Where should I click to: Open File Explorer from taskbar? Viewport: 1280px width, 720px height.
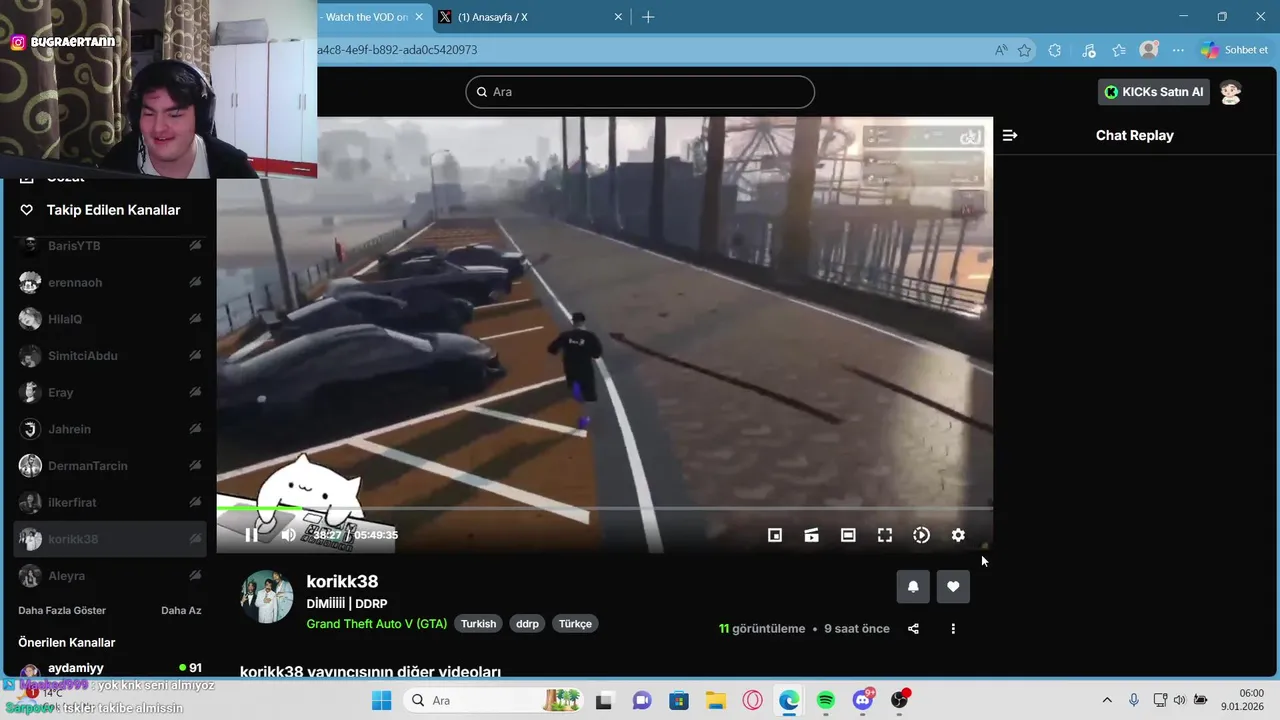(715, 700)
